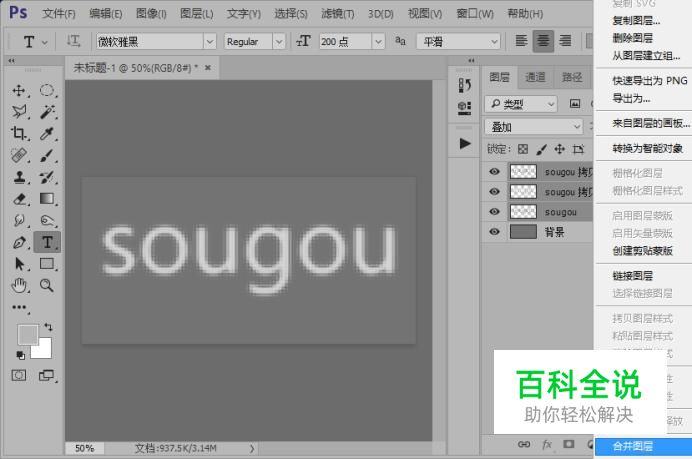The height and width of the screenshot is (459, 692).
Task: Hide the top sougou copy layer
Action: click(494, 171)
